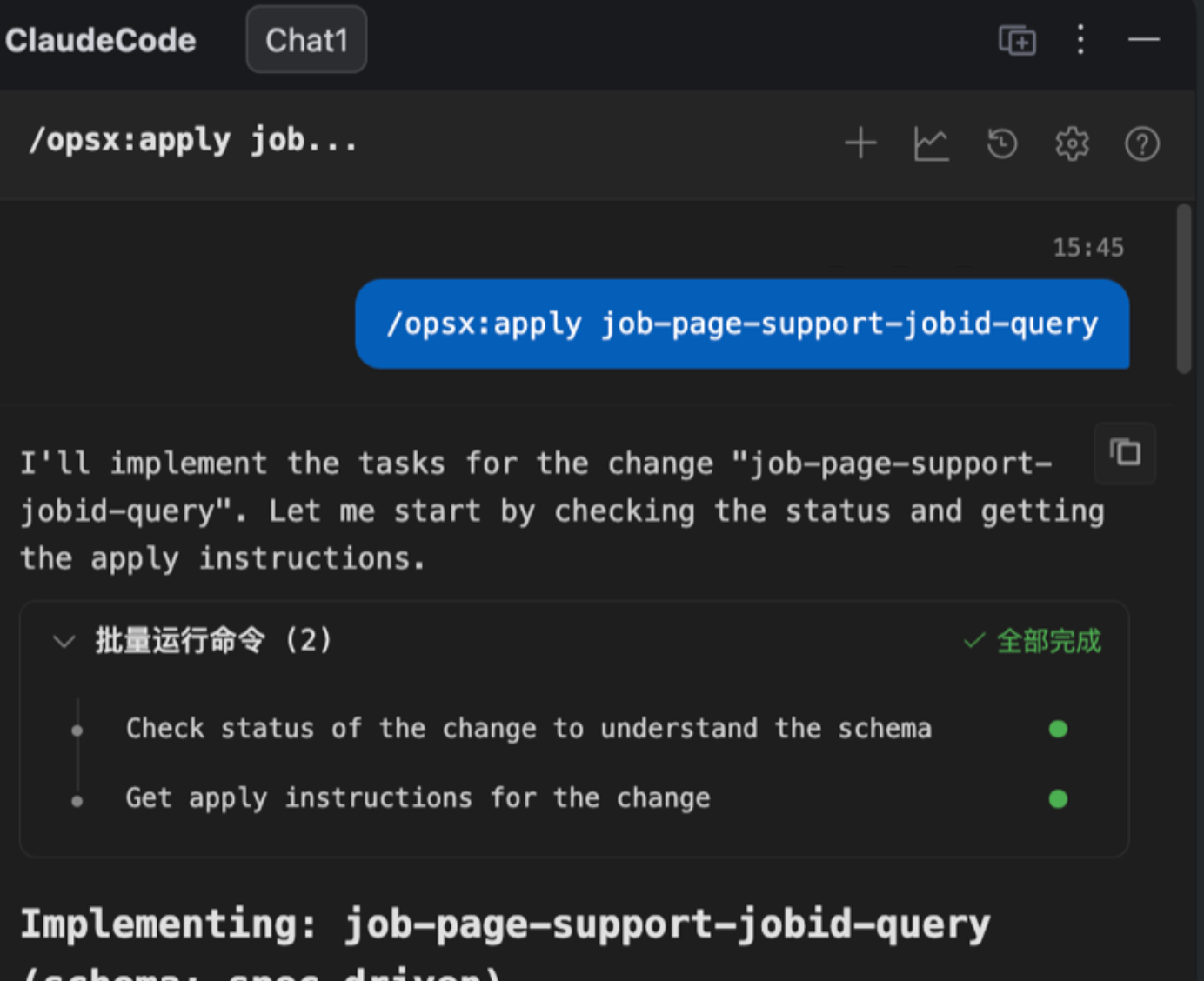
Task: Switch to the Chat1 tab
Action: (306, 40)
